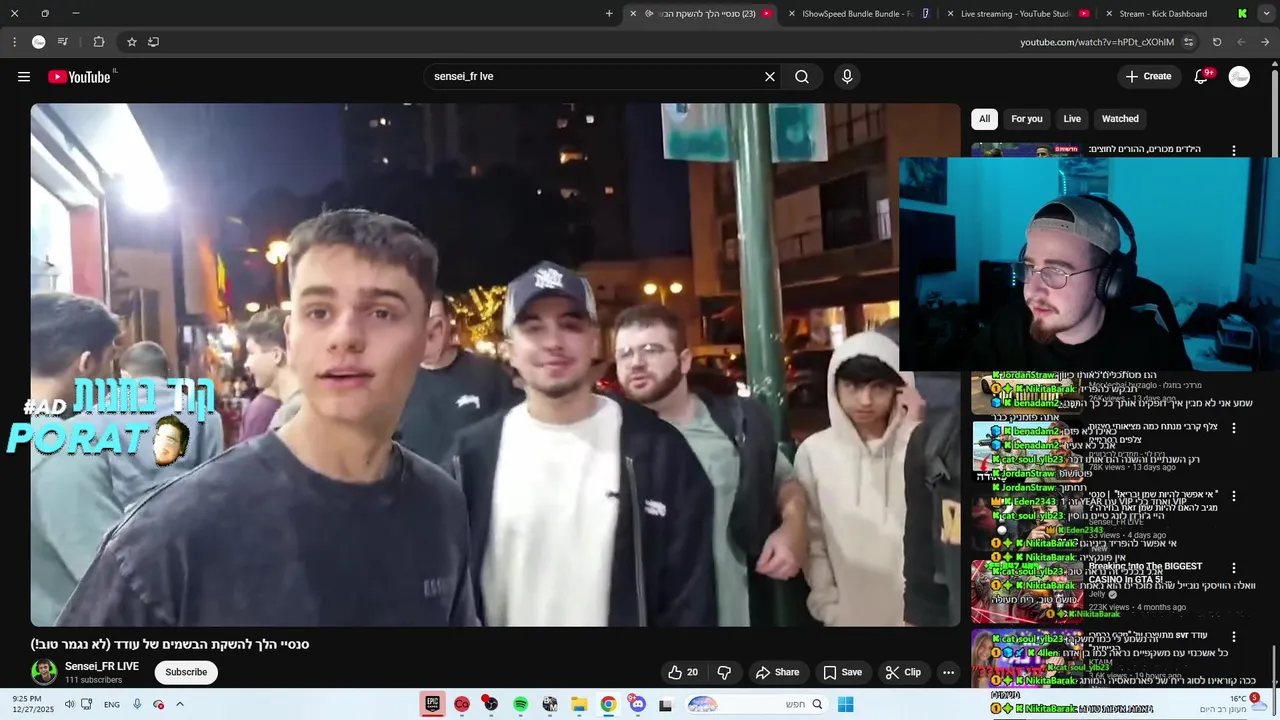Open the browser profile avatar
The height and width of the screenshot is (720, 1280).
click(38, 42)
